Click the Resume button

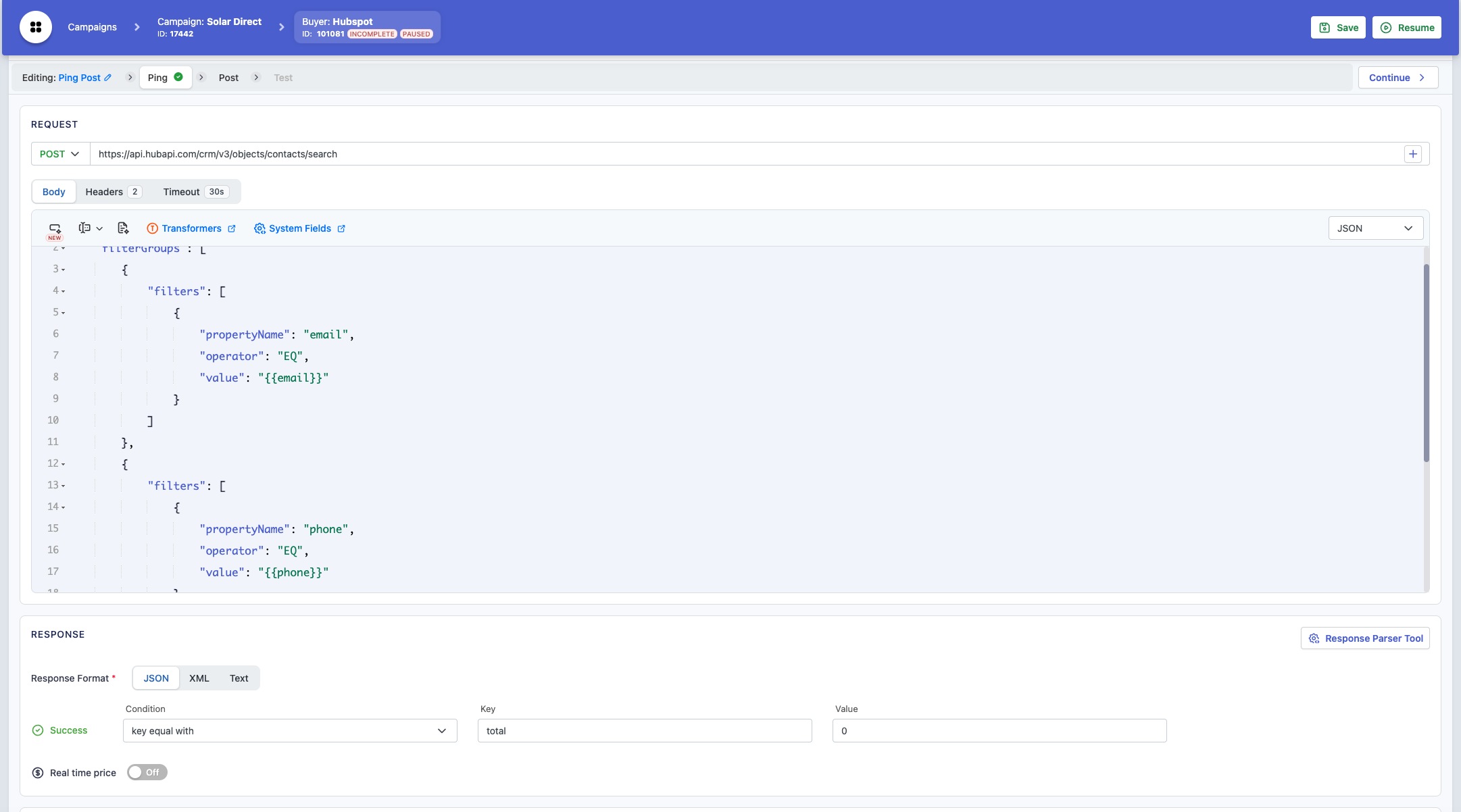tap(1406, 28)
